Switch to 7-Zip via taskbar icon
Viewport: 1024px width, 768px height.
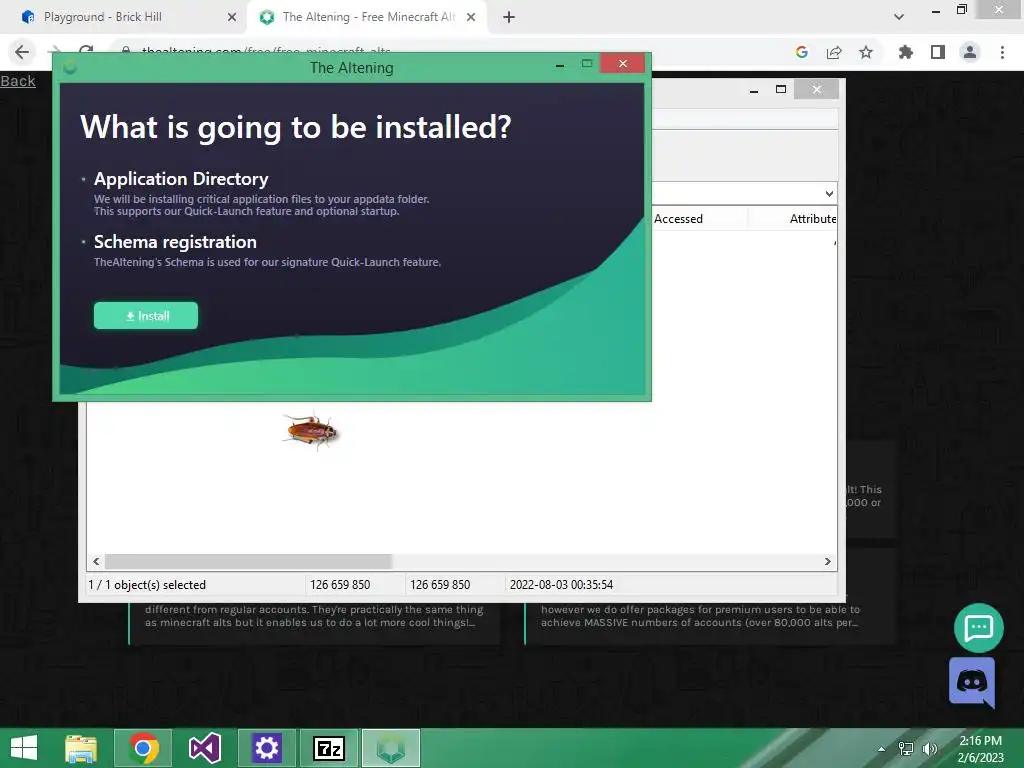(x=328, y=748)
